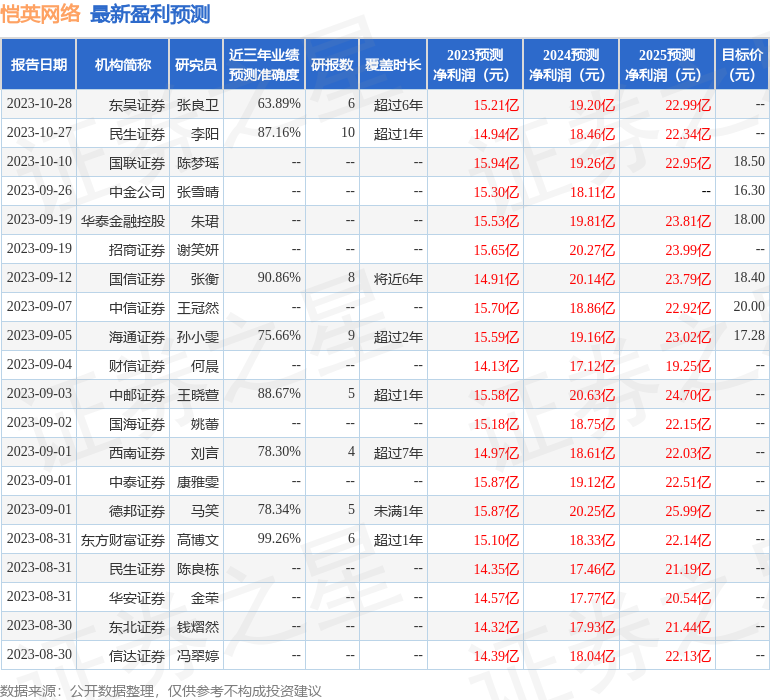Click the date 2023-08-30 in 信达证券 row
The height and width of the screenshot is (700, 770).
pos(39,654)
